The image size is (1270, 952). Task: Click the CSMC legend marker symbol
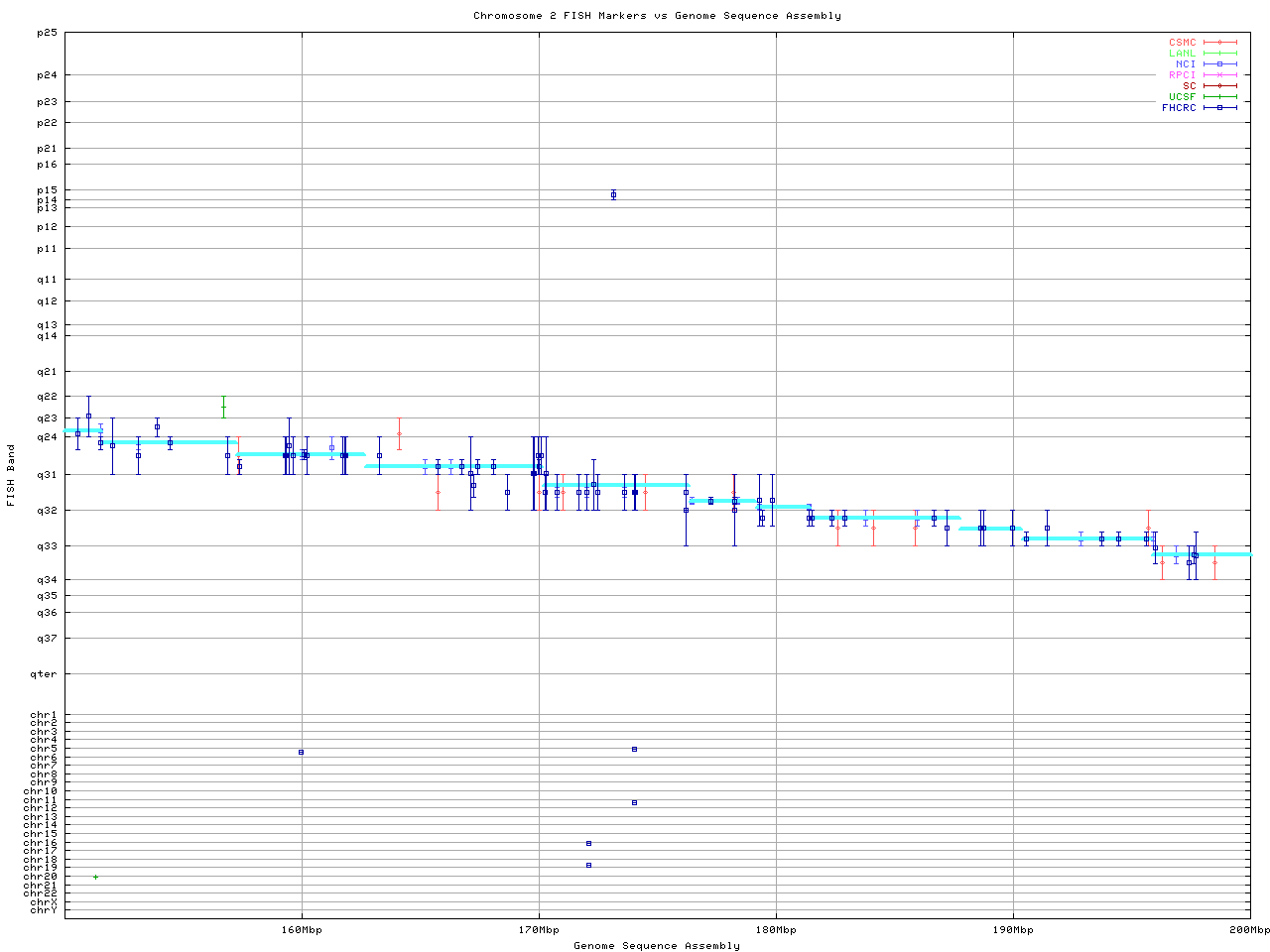click(1219, 43)
